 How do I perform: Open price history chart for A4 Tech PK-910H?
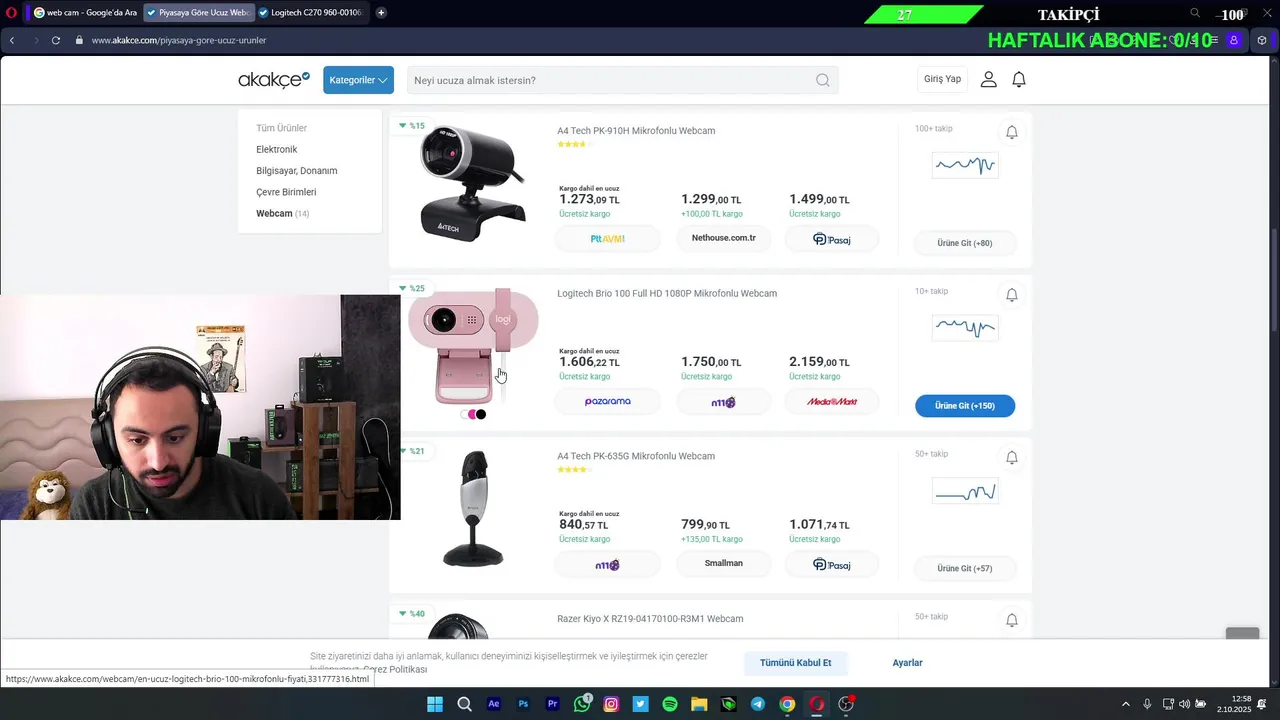[964, 165]
